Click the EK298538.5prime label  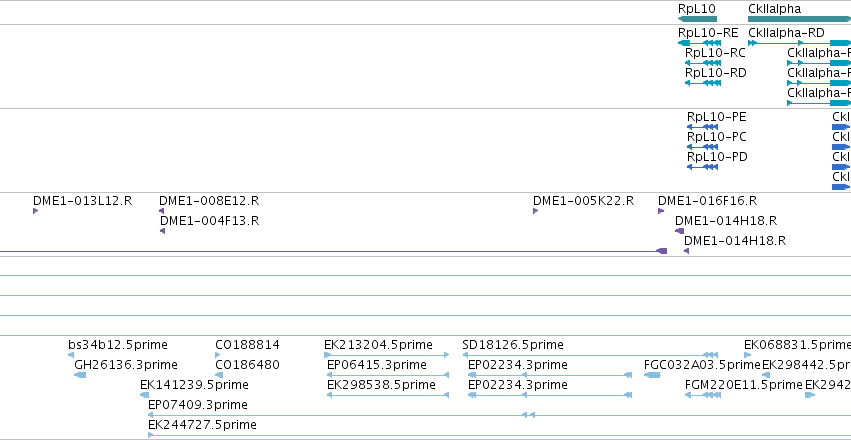tap(381, 385)
